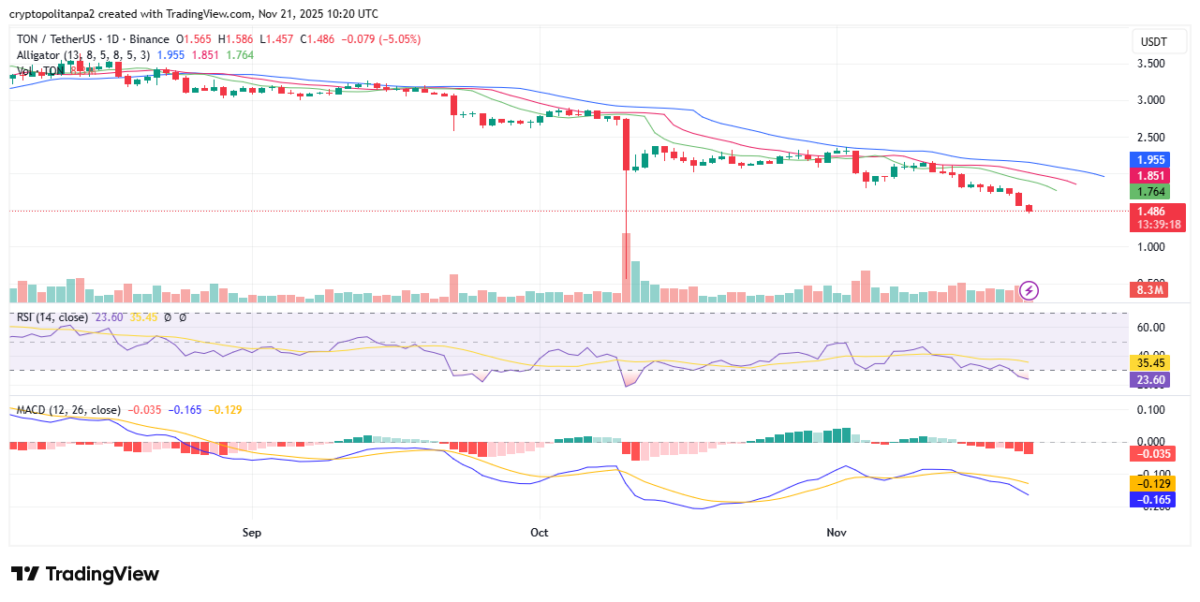Click the purple 23.60 RSI value tag
This screenshot has height=602, width=1200.
coord(1149,380)
